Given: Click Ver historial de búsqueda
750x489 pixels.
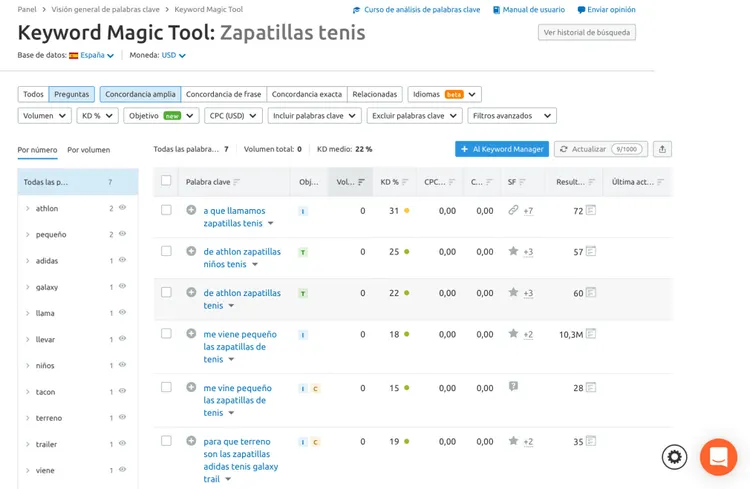Looking at the screenshot, I should point(586,33).
